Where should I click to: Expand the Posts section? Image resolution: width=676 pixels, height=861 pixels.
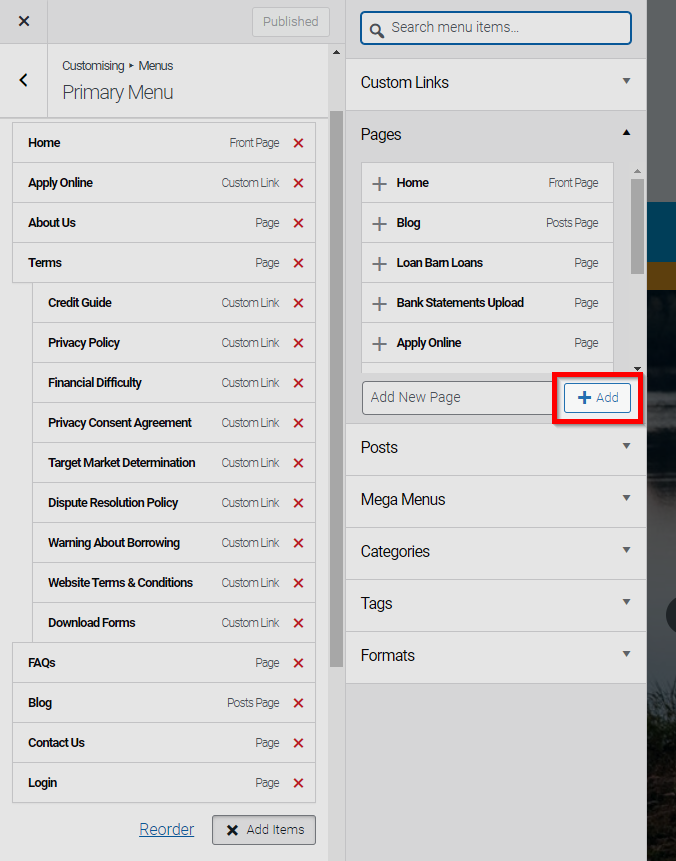[x=496, y=448]
